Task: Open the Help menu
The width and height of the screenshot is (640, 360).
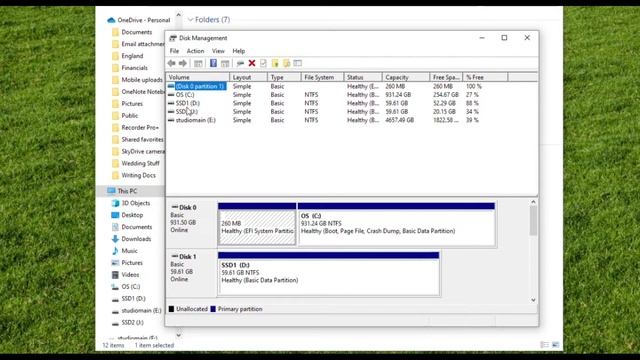Action: tap(239, 51)
